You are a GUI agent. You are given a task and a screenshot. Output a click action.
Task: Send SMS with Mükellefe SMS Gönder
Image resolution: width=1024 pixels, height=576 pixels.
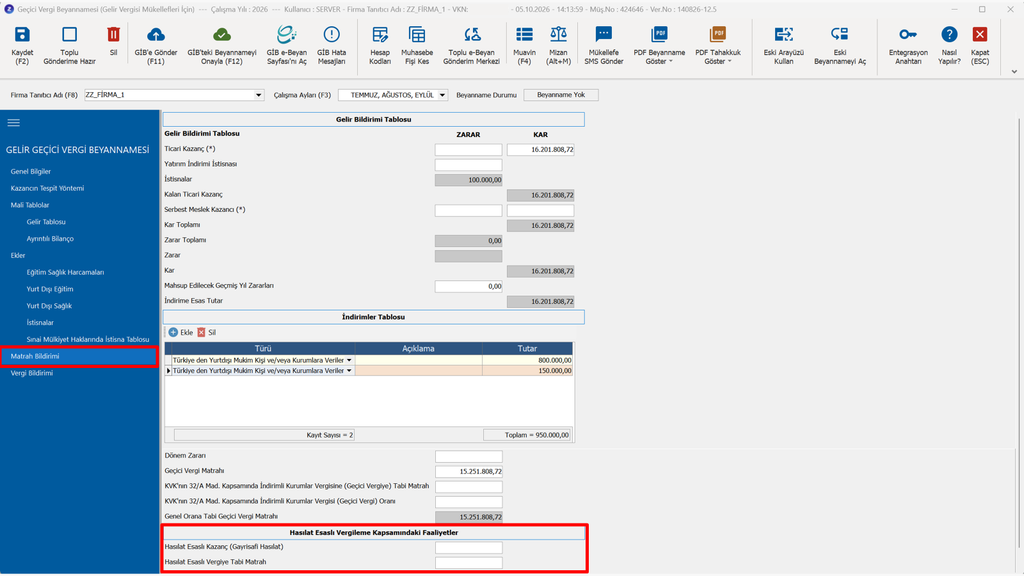click(x=603, y=45)
